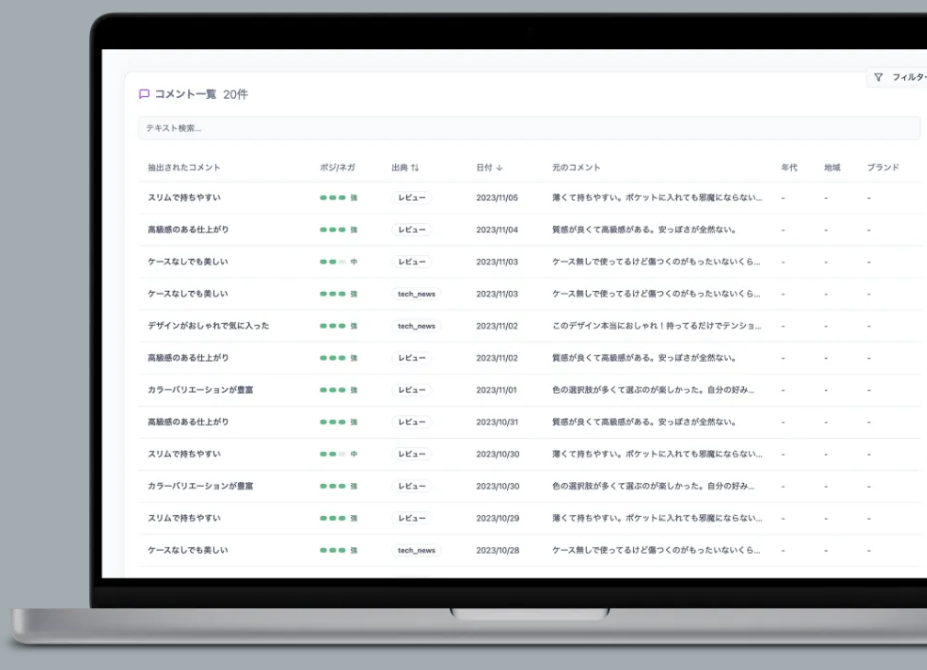927x670 pixels.
Task: Sort by the 日付 column header
Action: [490, 168]
